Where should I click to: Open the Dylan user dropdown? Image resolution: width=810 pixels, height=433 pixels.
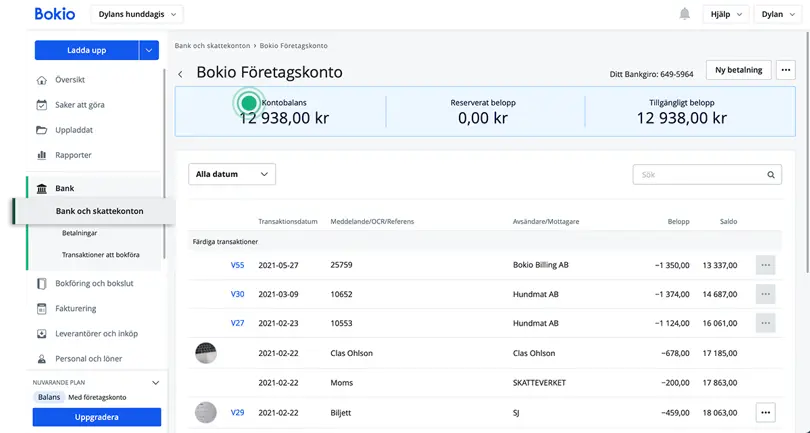tap(778, 14)
